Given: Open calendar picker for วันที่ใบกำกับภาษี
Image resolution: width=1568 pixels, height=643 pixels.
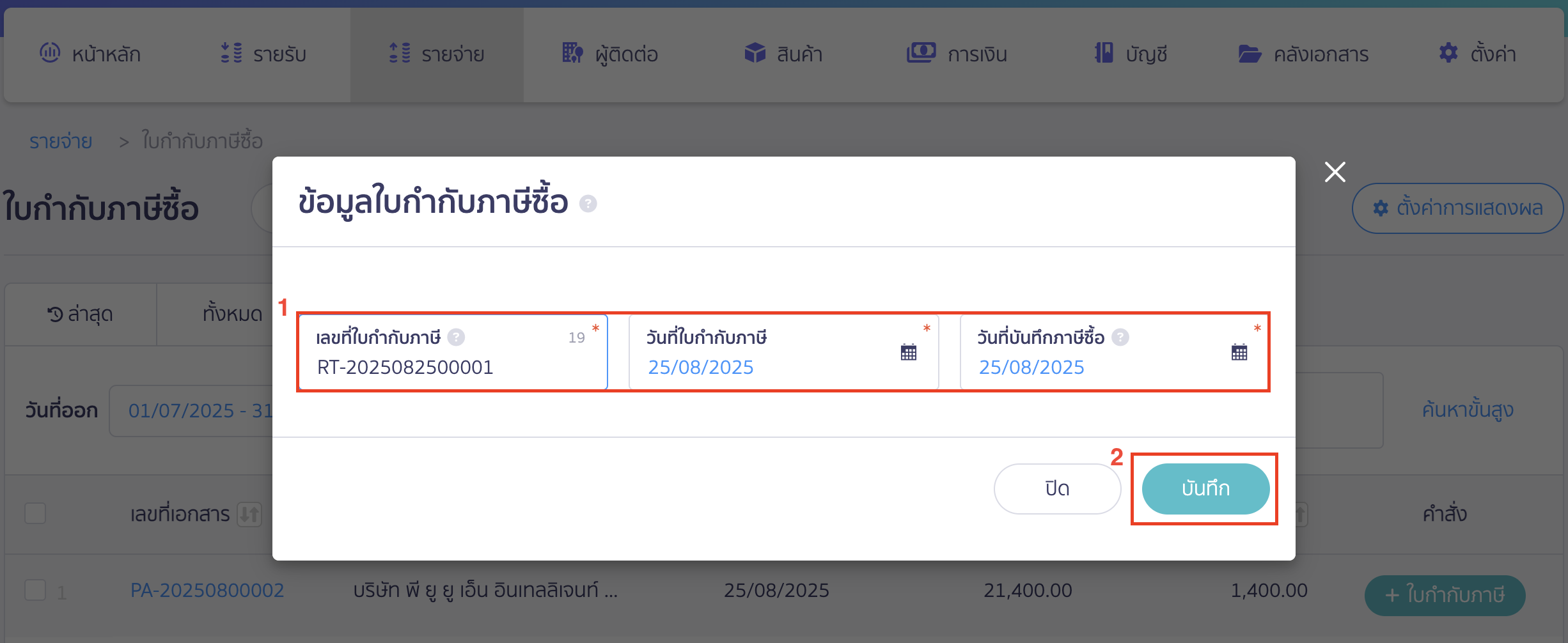Looking at the screenshot, I should click(x=909, y=352).
